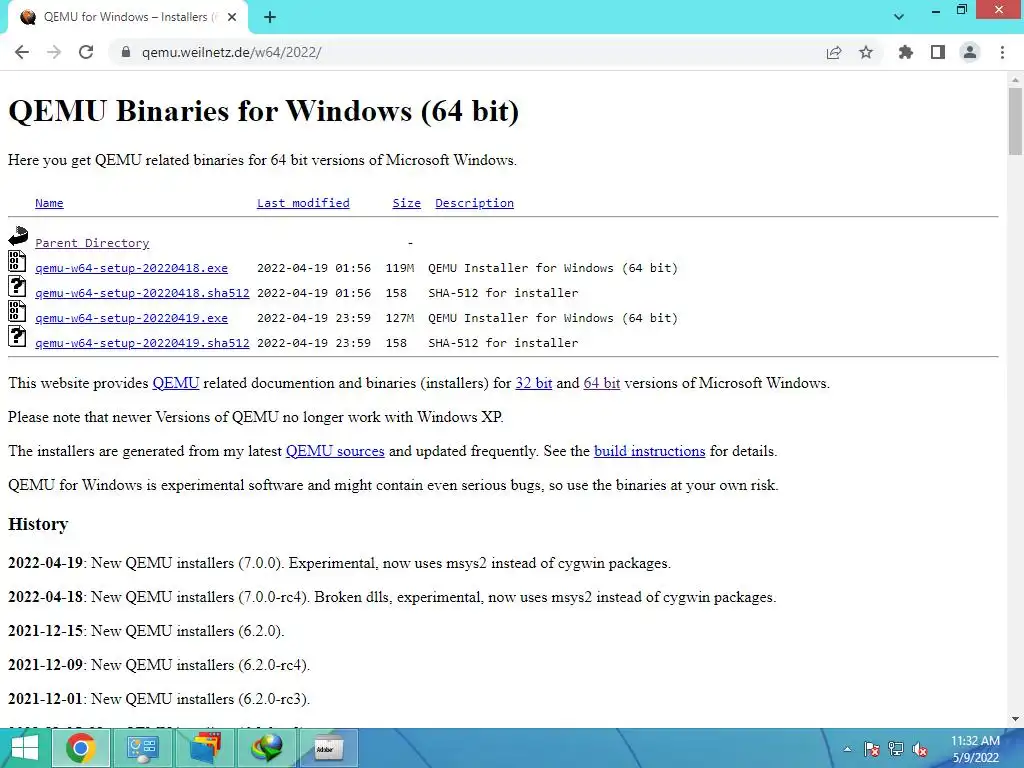The height and width of the screenshot is (768, 1024).
Task: Bookmark this page with the star
Action: coord(866,52)
